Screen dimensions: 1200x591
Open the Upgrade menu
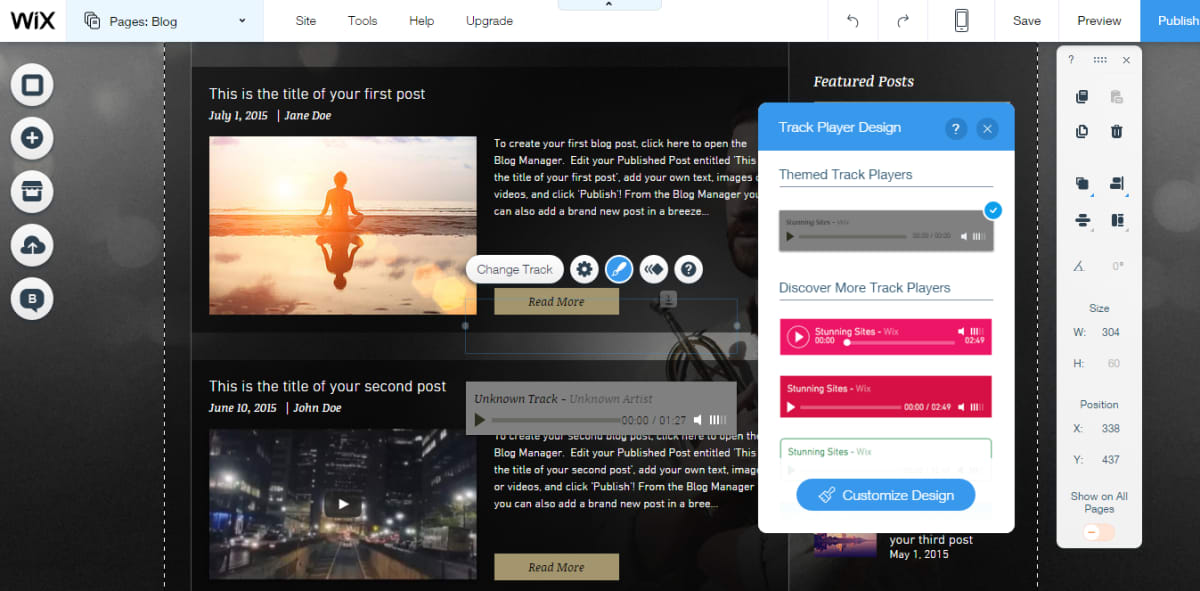[489, 20]
